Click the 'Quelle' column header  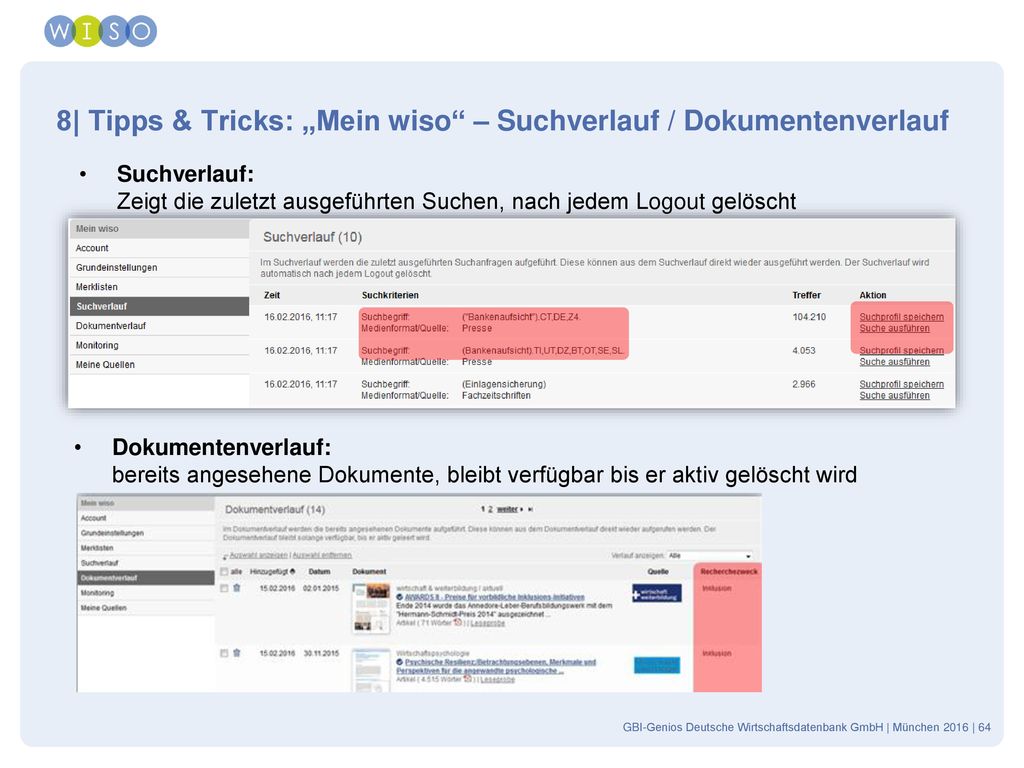click(x=658, y=571)
